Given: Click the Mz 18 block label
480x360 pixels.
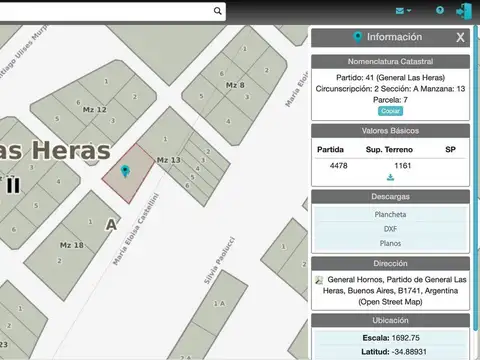Looking at the screenshot, I should coord(72,245).
